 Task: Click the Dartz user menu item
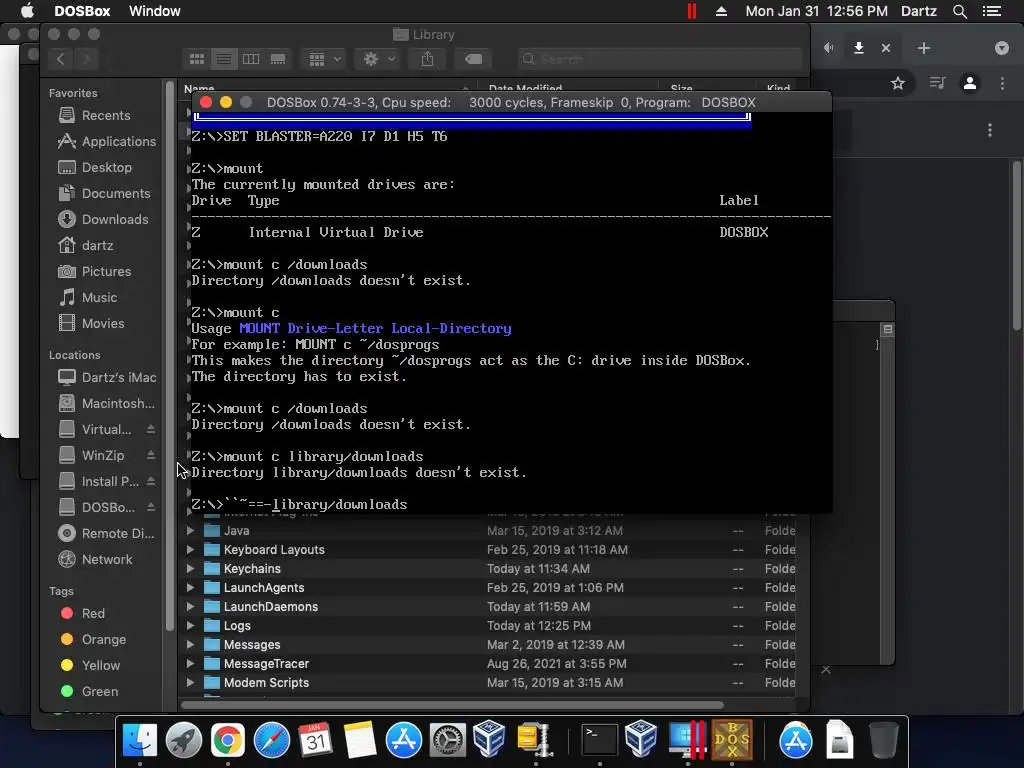coord(919,11)
